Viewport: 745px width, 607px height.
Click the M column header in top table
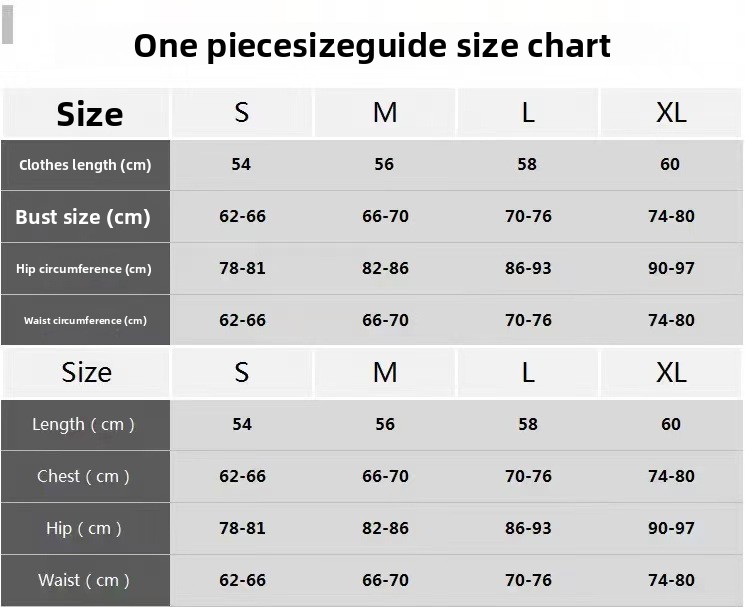pyautogui.click(x=385, y=113)
